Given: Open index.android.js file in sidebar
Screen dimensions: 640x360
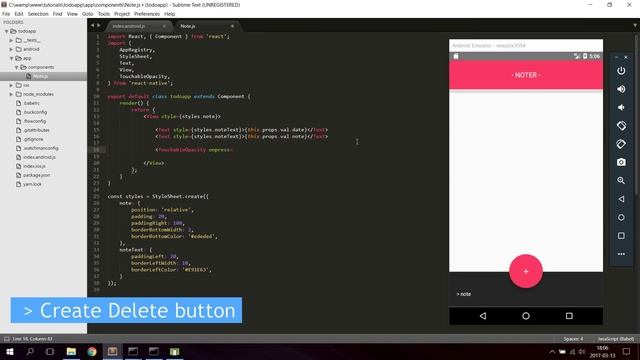Looking at the screenshot, I should [x=39, y=157].
